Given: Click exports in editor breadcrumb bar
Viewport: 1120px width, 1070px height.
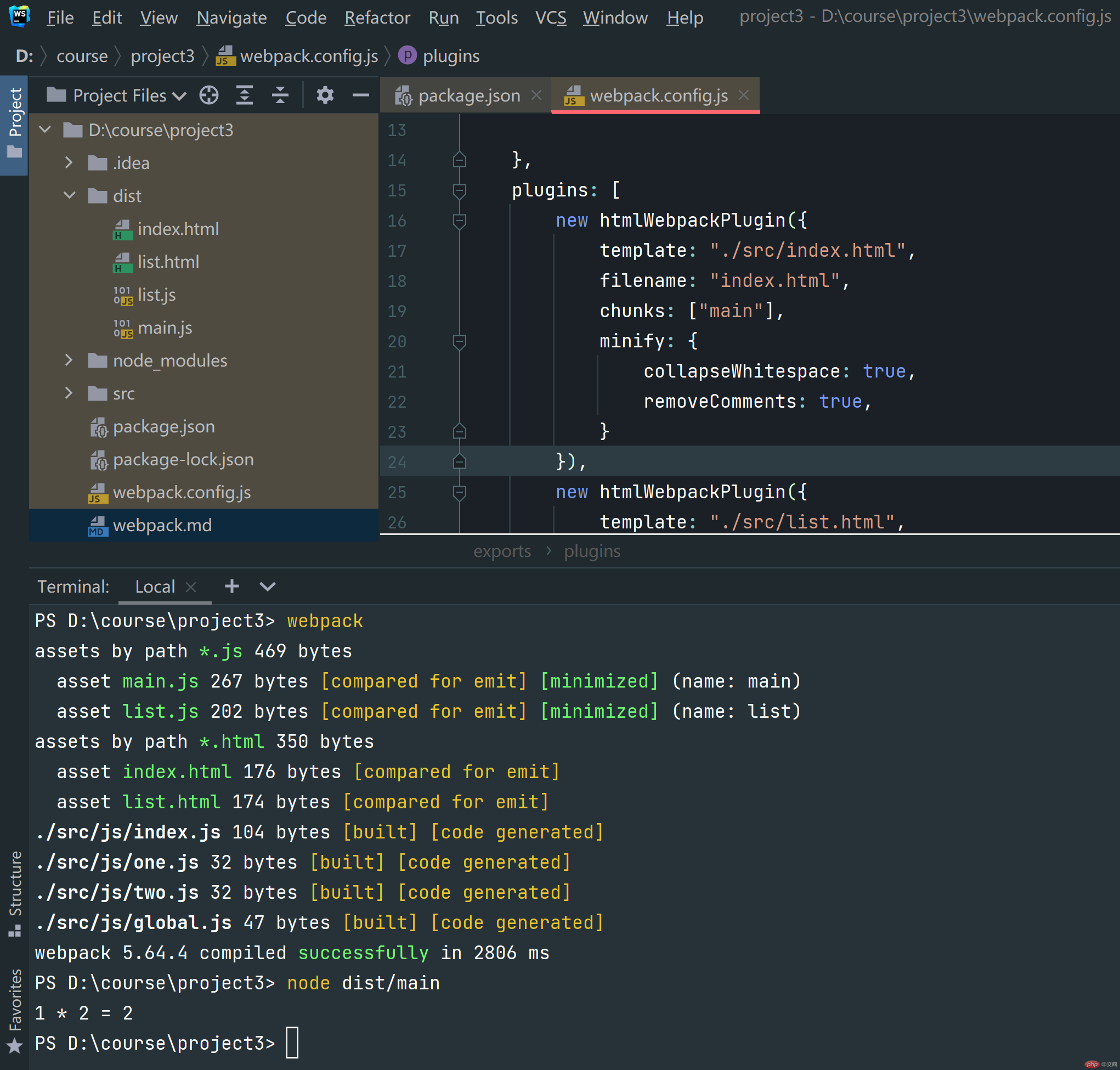Looking at the screenshot, I should [x=502, y=551].
